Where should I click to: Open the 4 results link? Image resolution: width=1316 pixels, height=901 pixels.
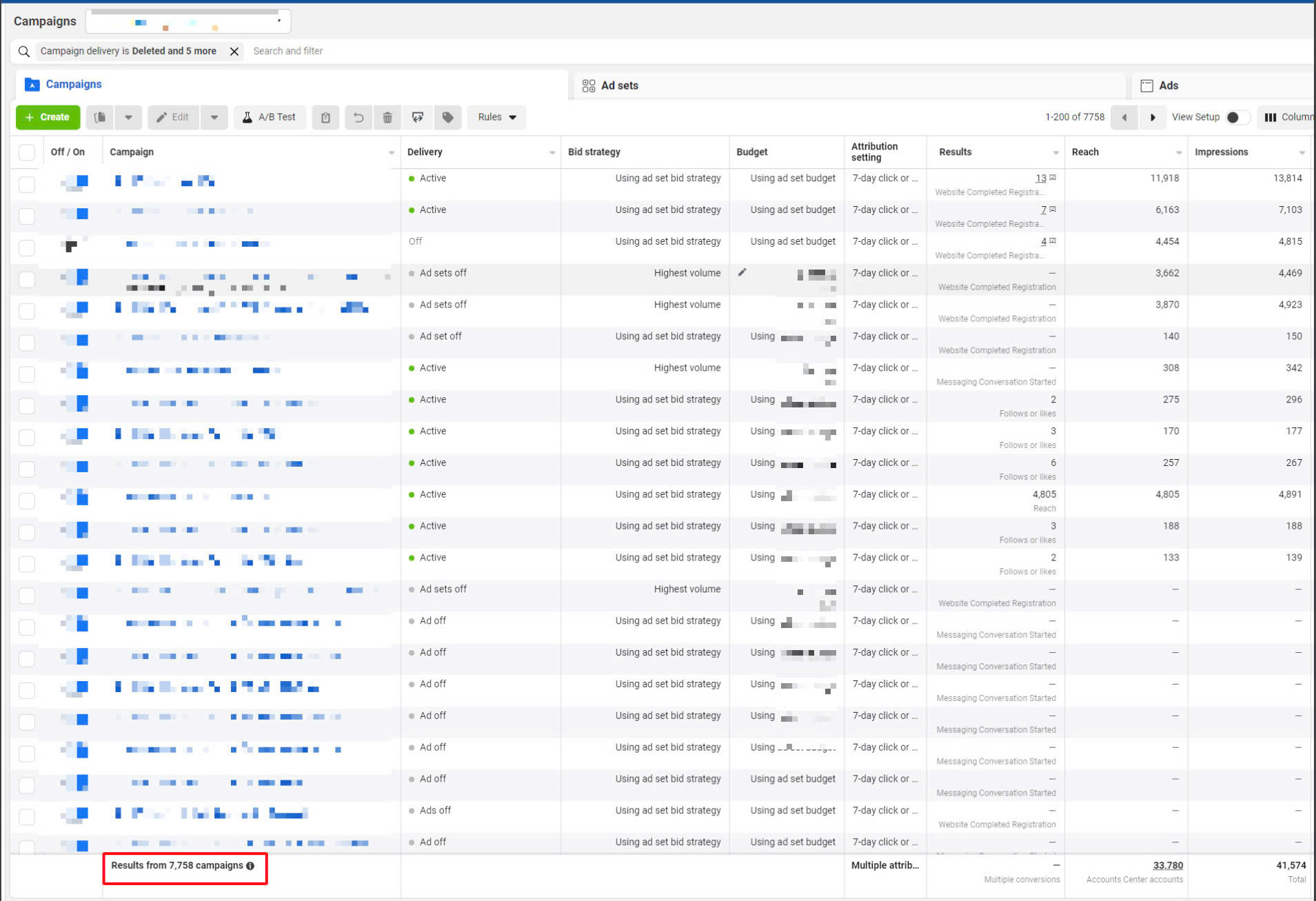tap(1043, 241)
